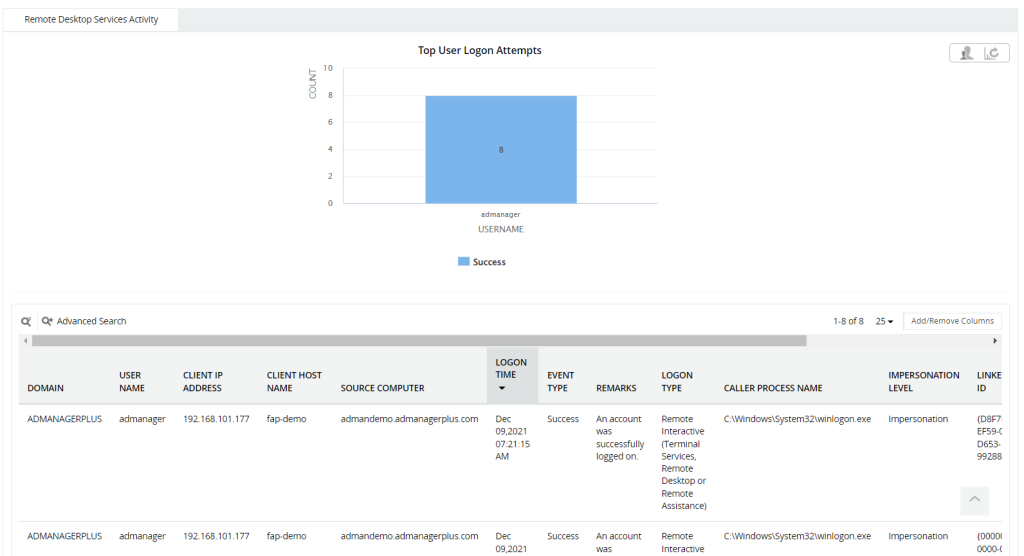Toggle the Success legend series
The height and width of the screenshot is (556, 1024).
pyautogui.click(x=482, y=262)
